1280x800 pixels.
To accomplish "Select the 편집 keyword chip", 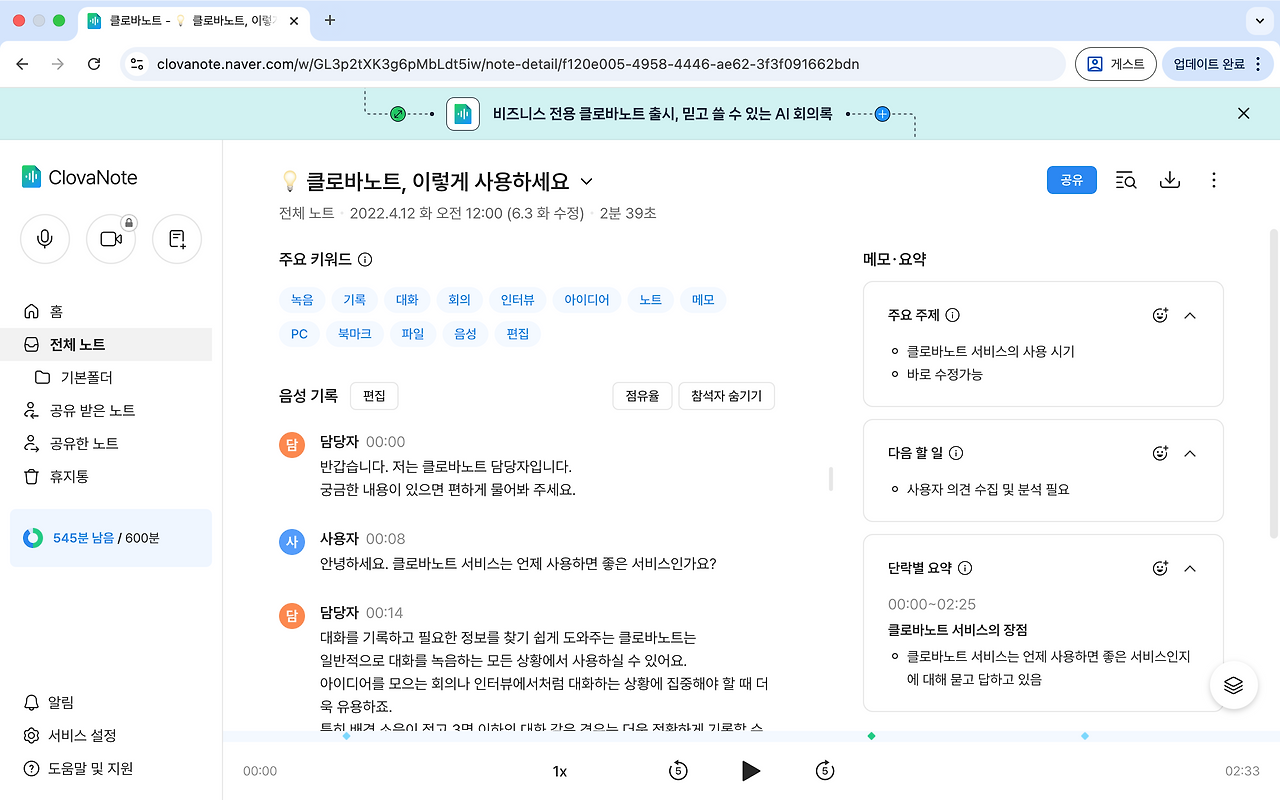I will 518,333.
